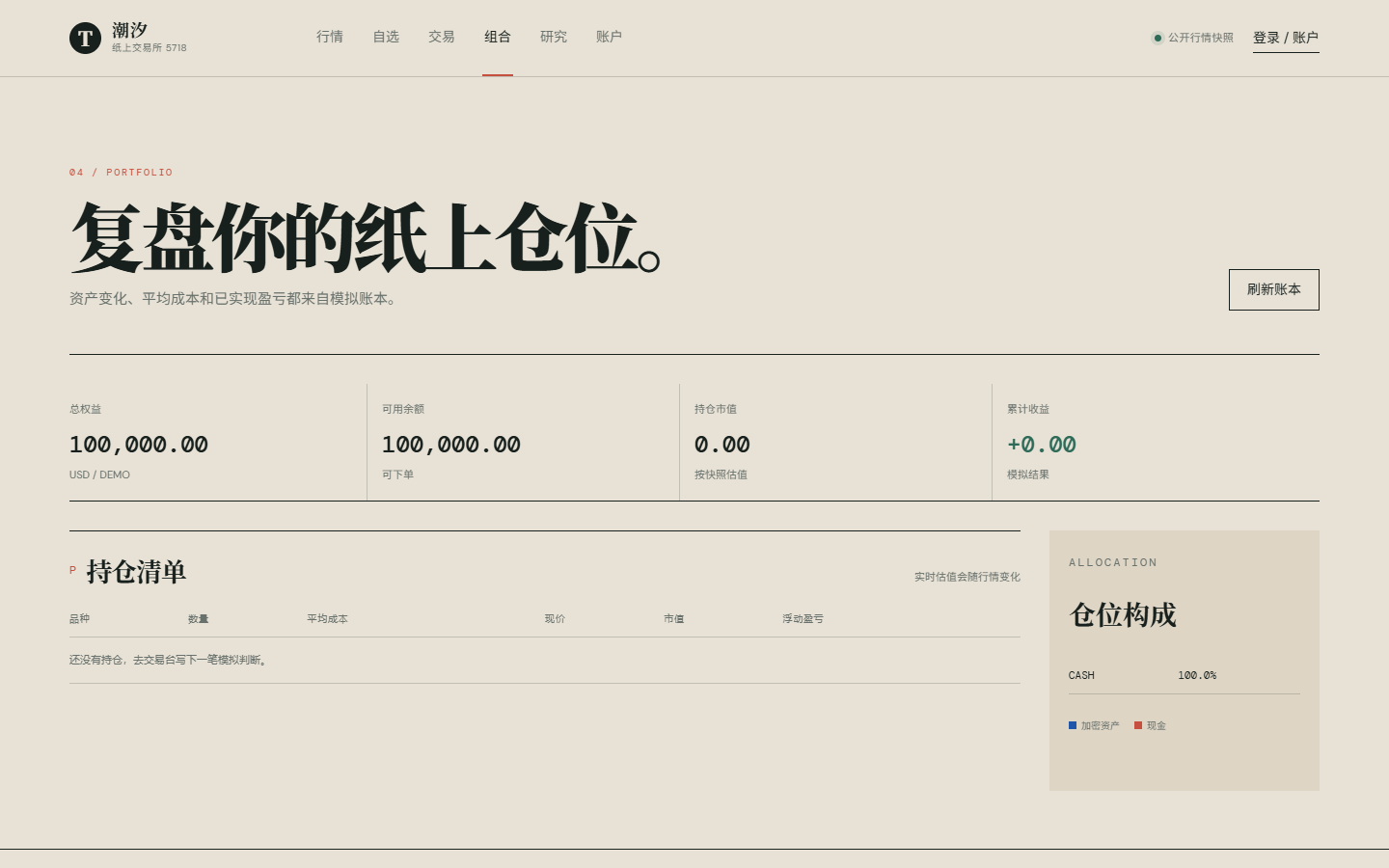Click the 浮动盈亏 column header
Viewport: 1389px width, 868px height.
[x=803, y=619]
